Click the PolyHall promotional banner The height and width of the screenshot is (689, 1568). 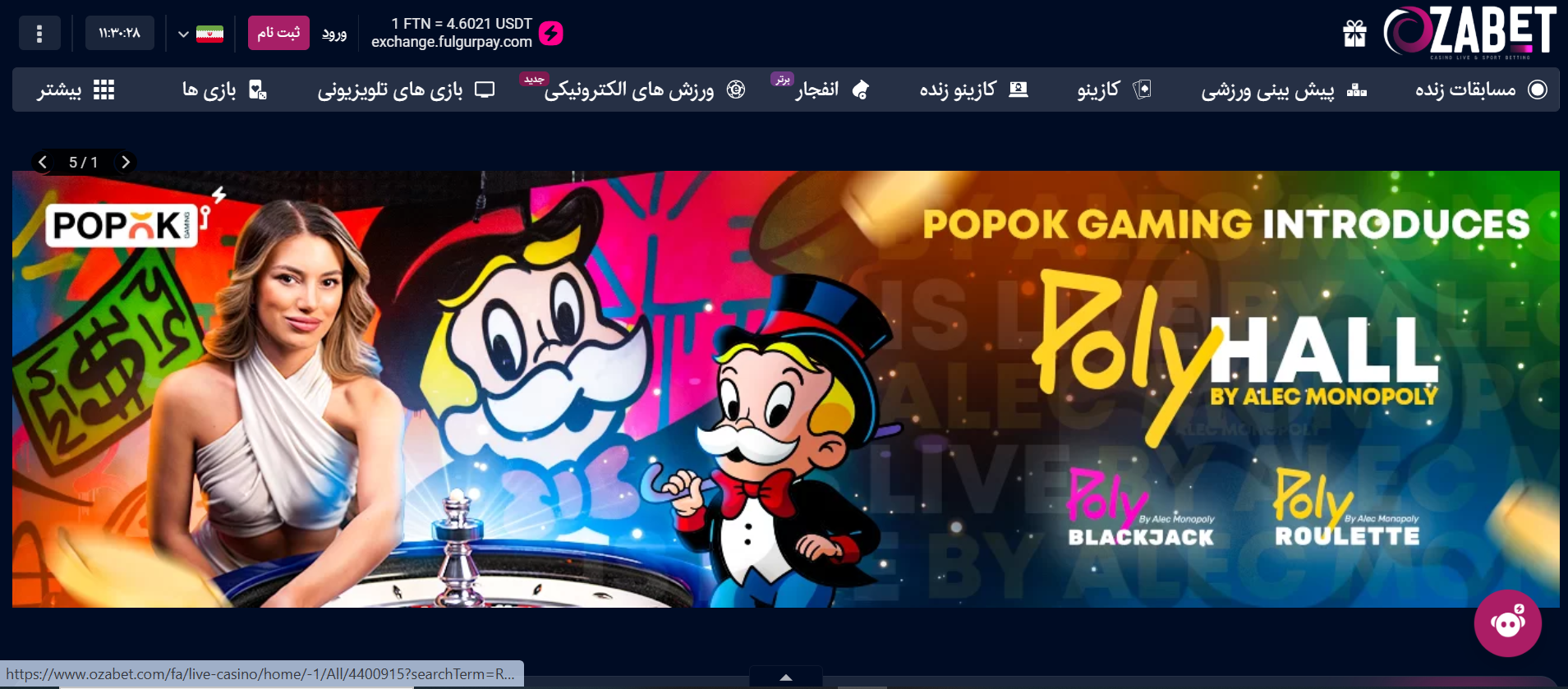tap(785, 389)
